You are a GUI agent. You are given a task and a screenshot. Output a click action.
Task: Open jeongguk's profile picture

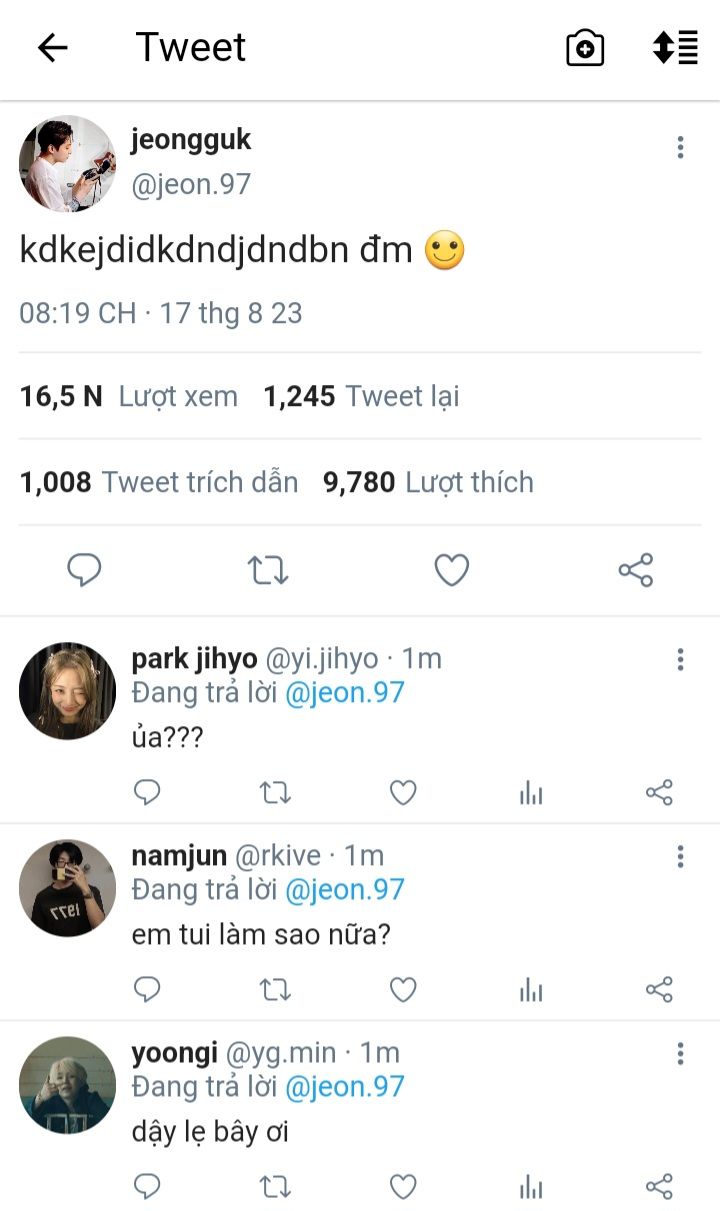coord(68,163)
